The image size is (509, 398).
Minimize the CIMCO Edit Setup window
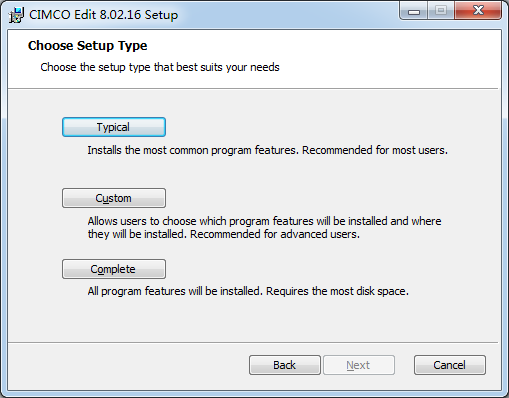[x=413, y=11]
